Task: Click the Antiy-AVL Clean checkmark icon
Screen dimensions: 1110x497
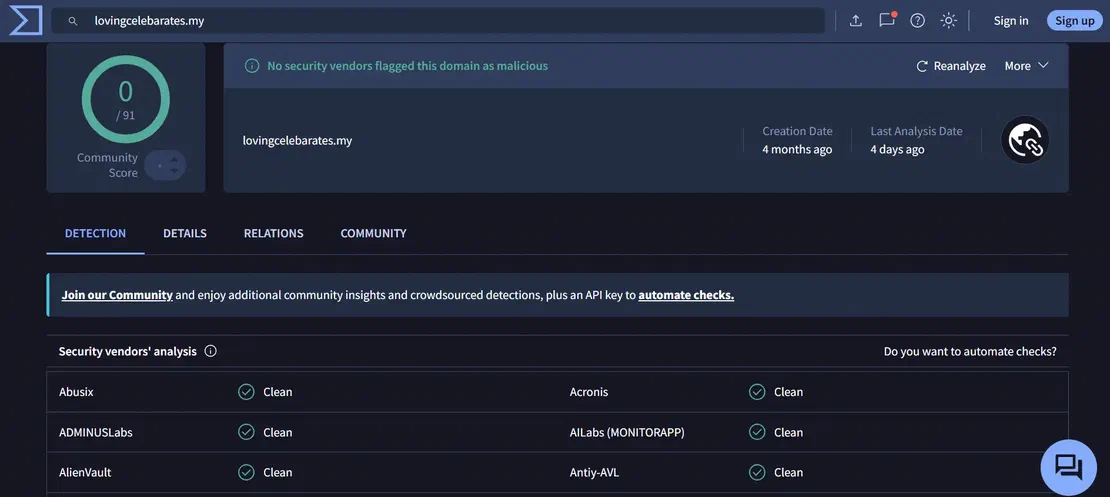Action: pyautogui.click(x=757, y=472)
